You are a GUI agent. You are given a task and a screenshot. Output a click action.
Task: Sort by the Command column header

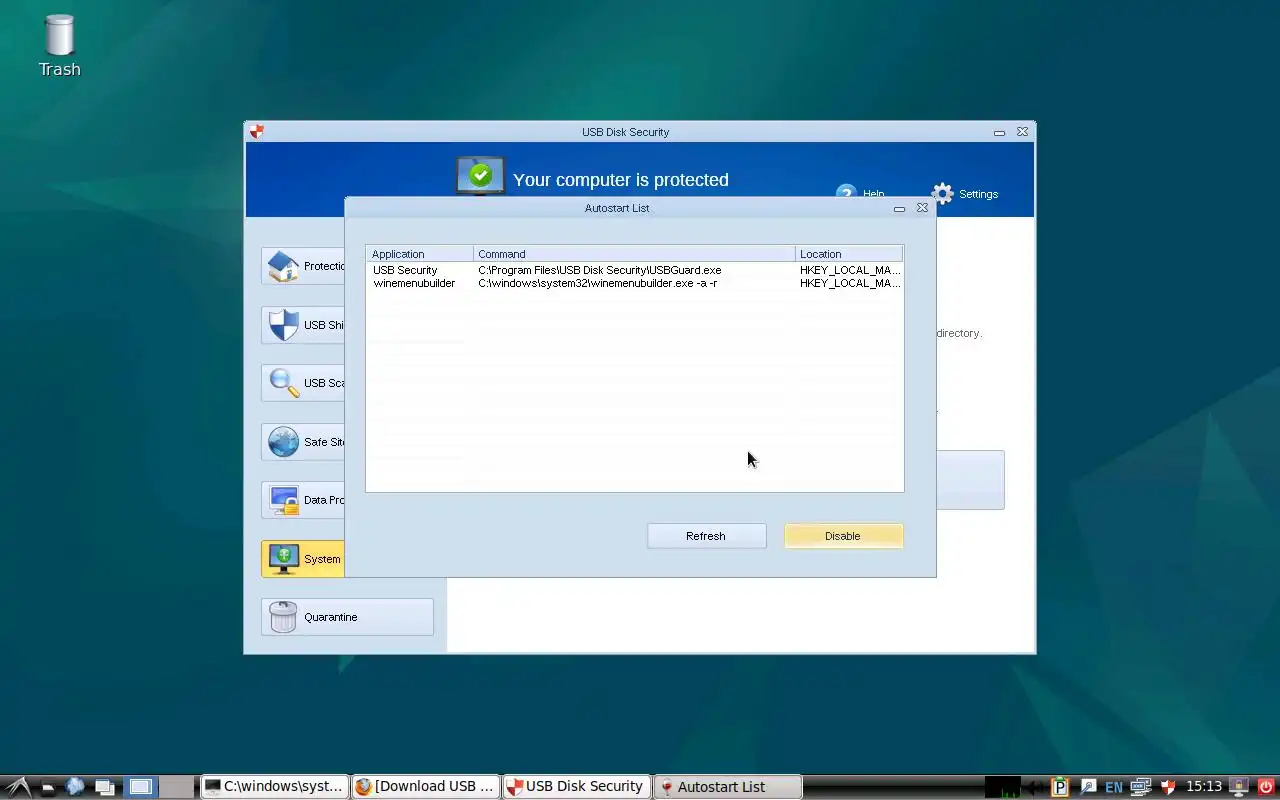click(634, 254)
